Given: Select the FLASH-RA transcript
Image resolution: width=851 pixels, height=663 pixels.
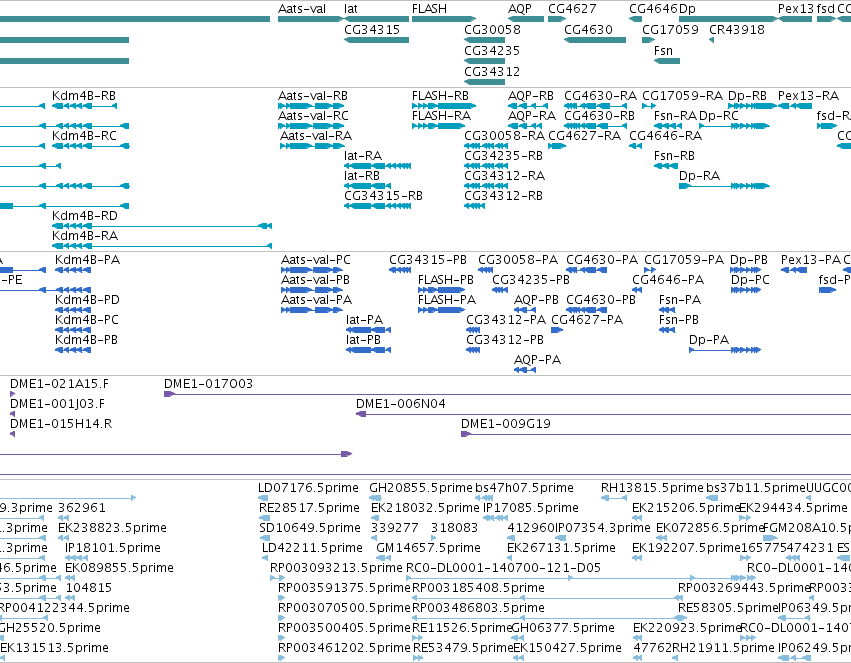Looking at the screenshot, I should 439,126.
